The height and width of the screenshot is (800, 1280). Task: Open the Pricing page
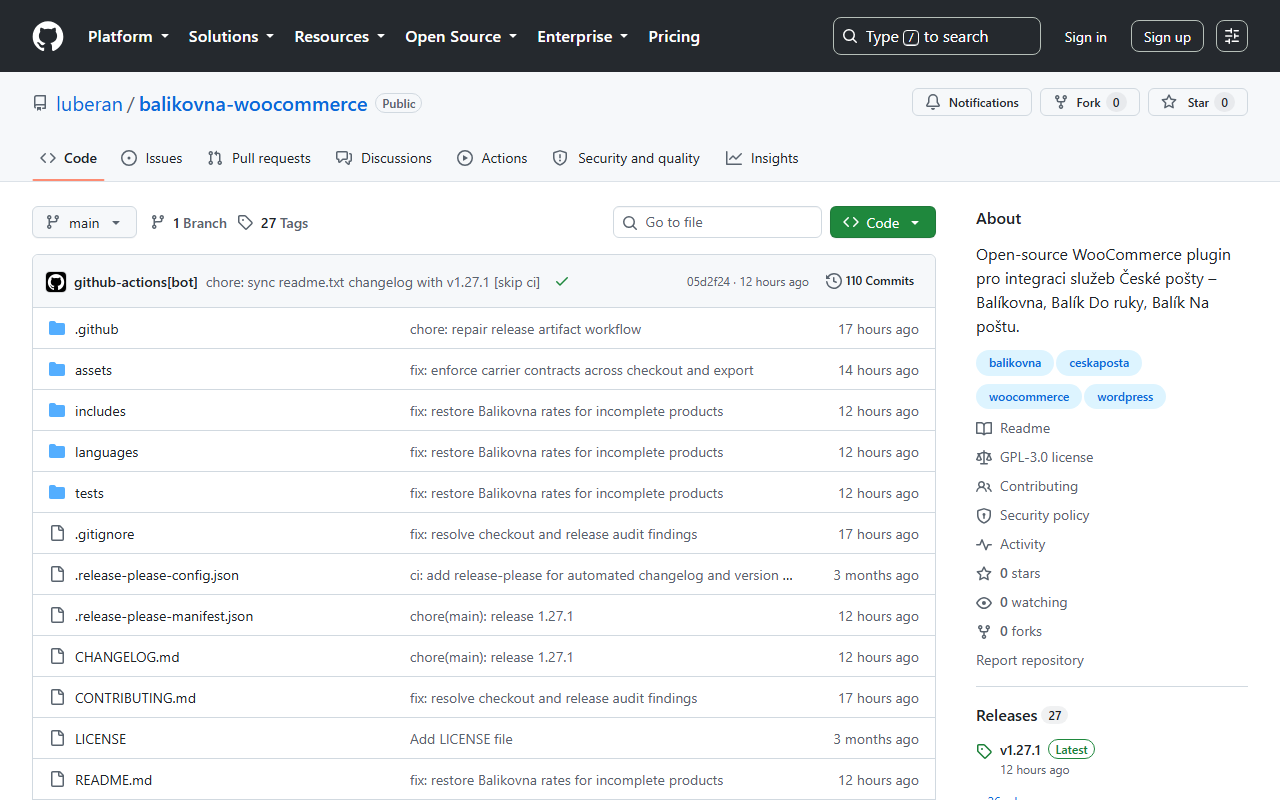tap(674, 36)
